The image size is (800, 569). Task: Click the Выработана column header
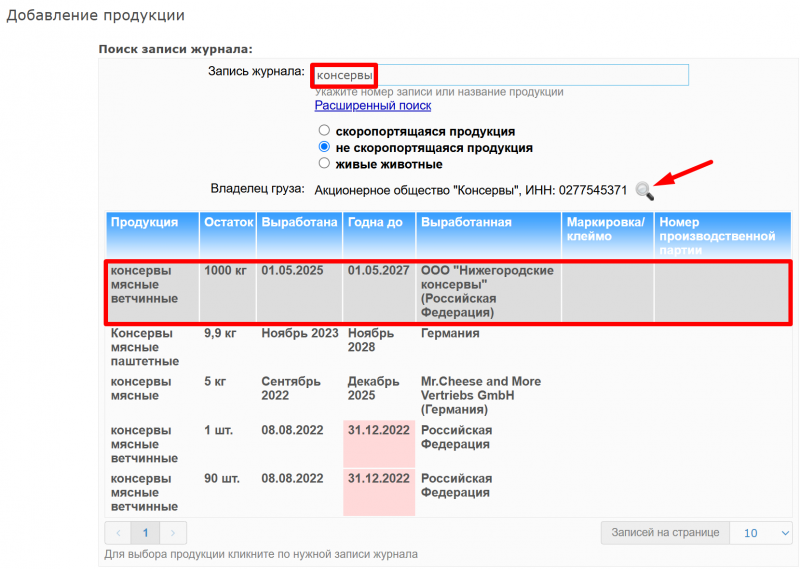(x=299, y=222)
